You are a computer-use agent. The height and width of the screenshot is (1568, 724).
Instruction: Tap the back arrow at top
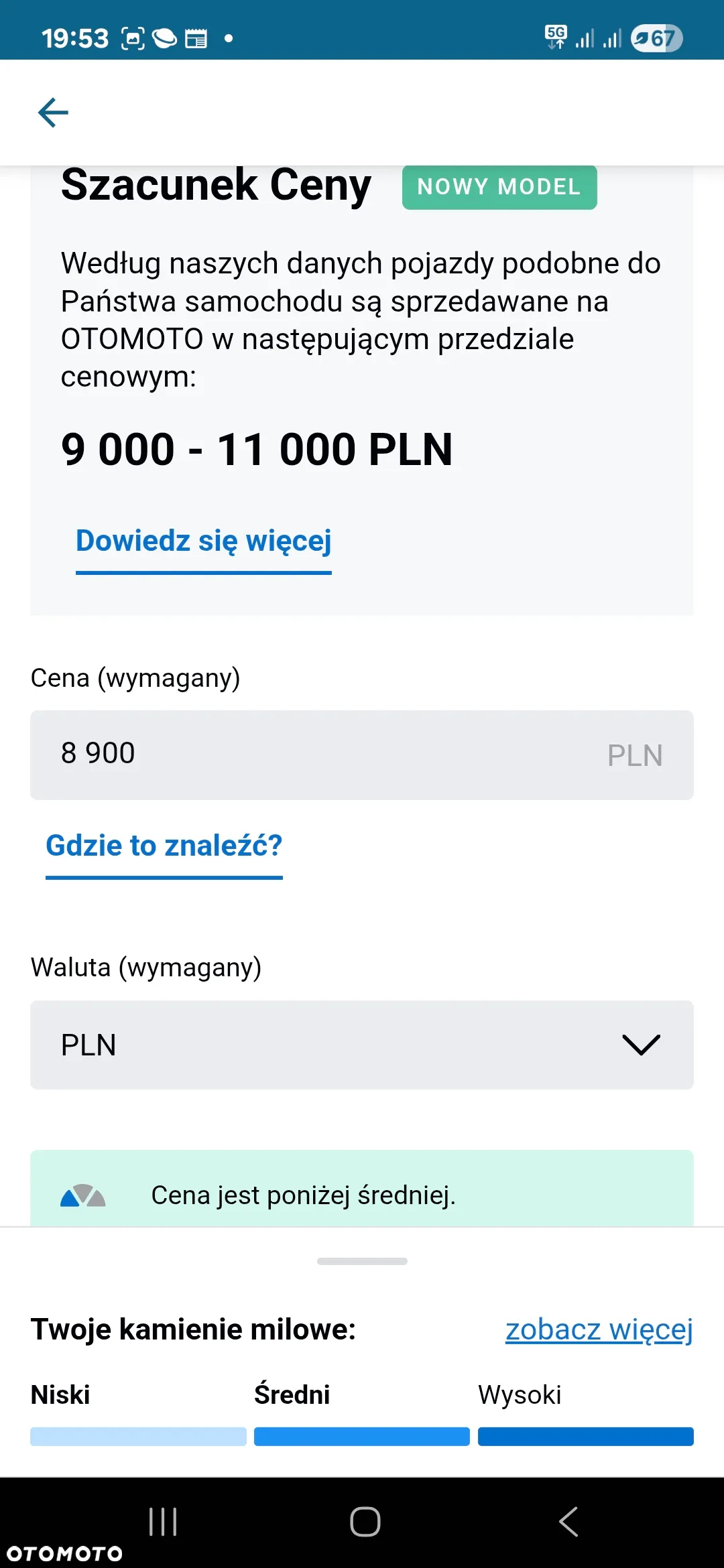point(53,112)
